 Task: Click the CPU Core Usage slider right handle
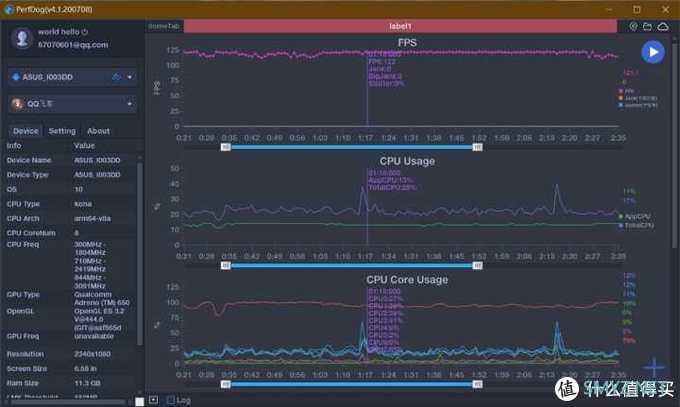tap(477, 384)
